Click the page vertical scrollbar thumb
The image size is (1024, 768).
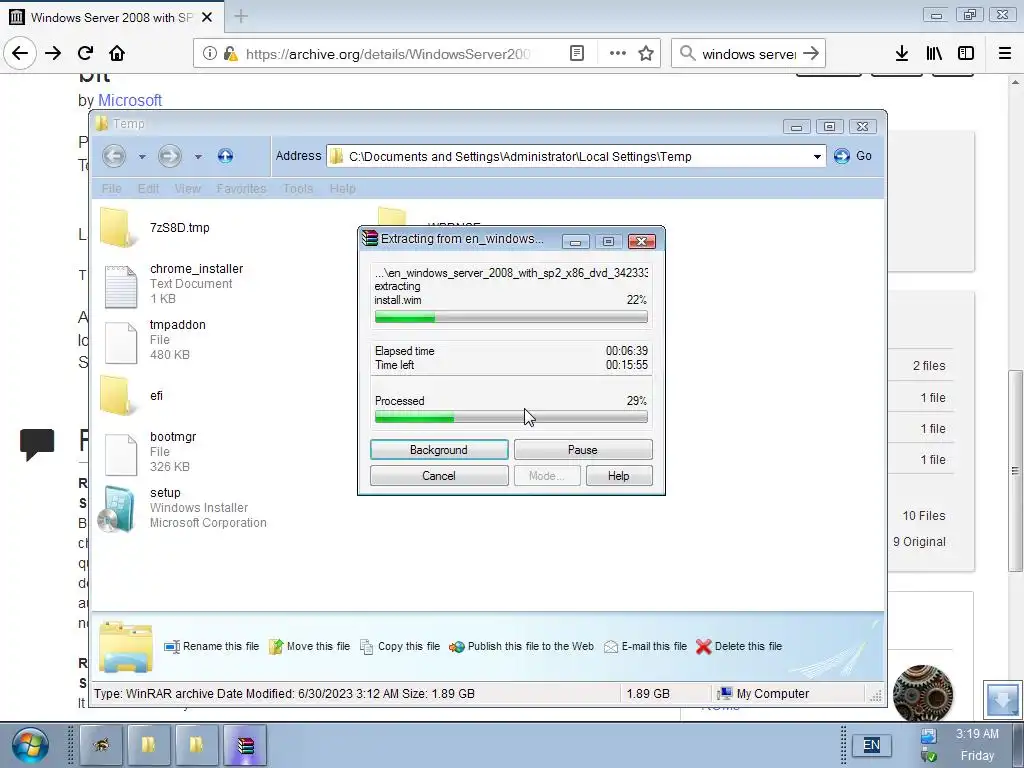(1015, 470)
